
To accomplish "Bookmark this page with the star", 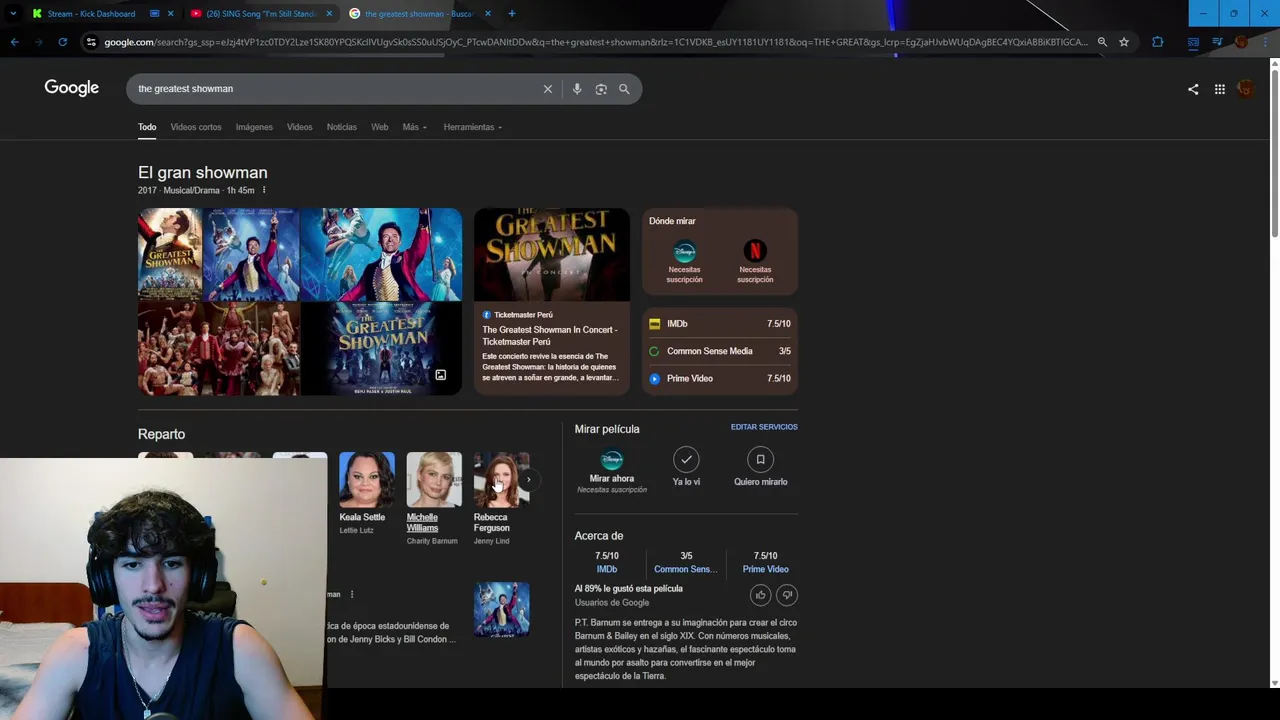I will pos(1124,42).
